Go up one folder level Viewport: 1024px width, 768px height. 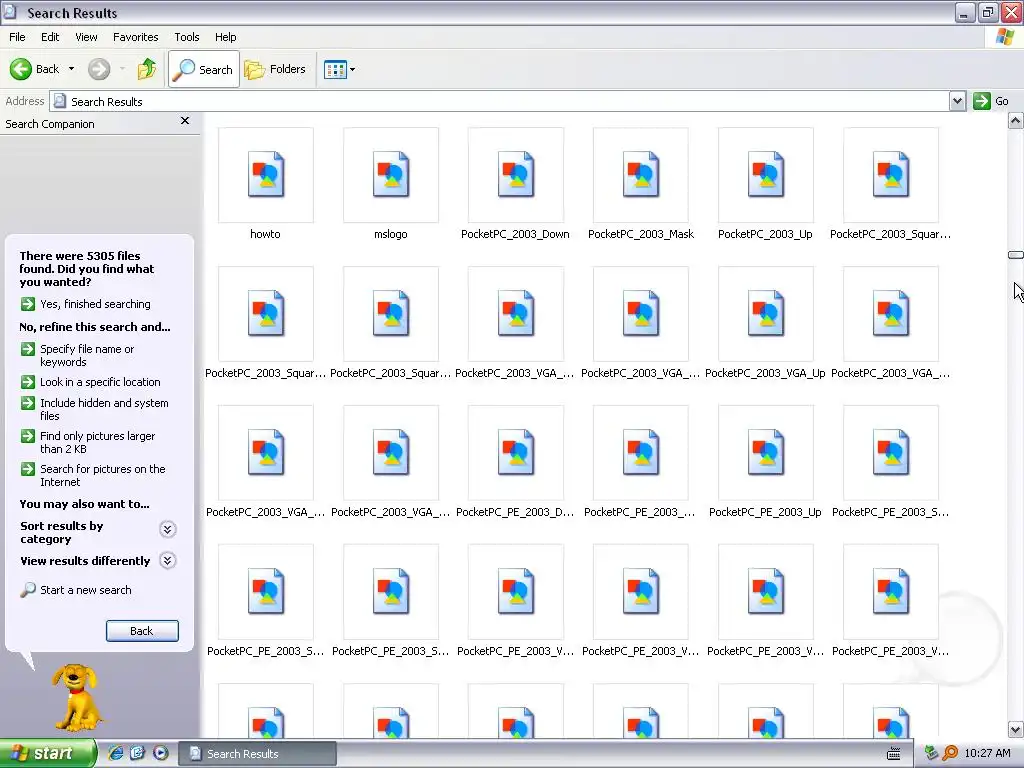[x=147, y=69]
